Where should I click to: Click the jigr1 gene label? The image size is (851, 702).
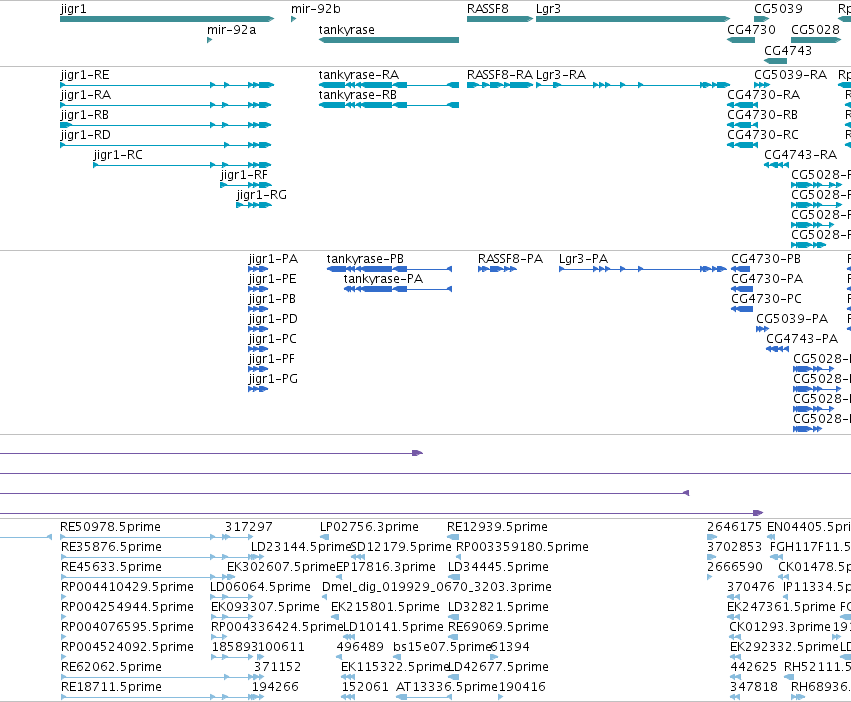tap(73, 9)
